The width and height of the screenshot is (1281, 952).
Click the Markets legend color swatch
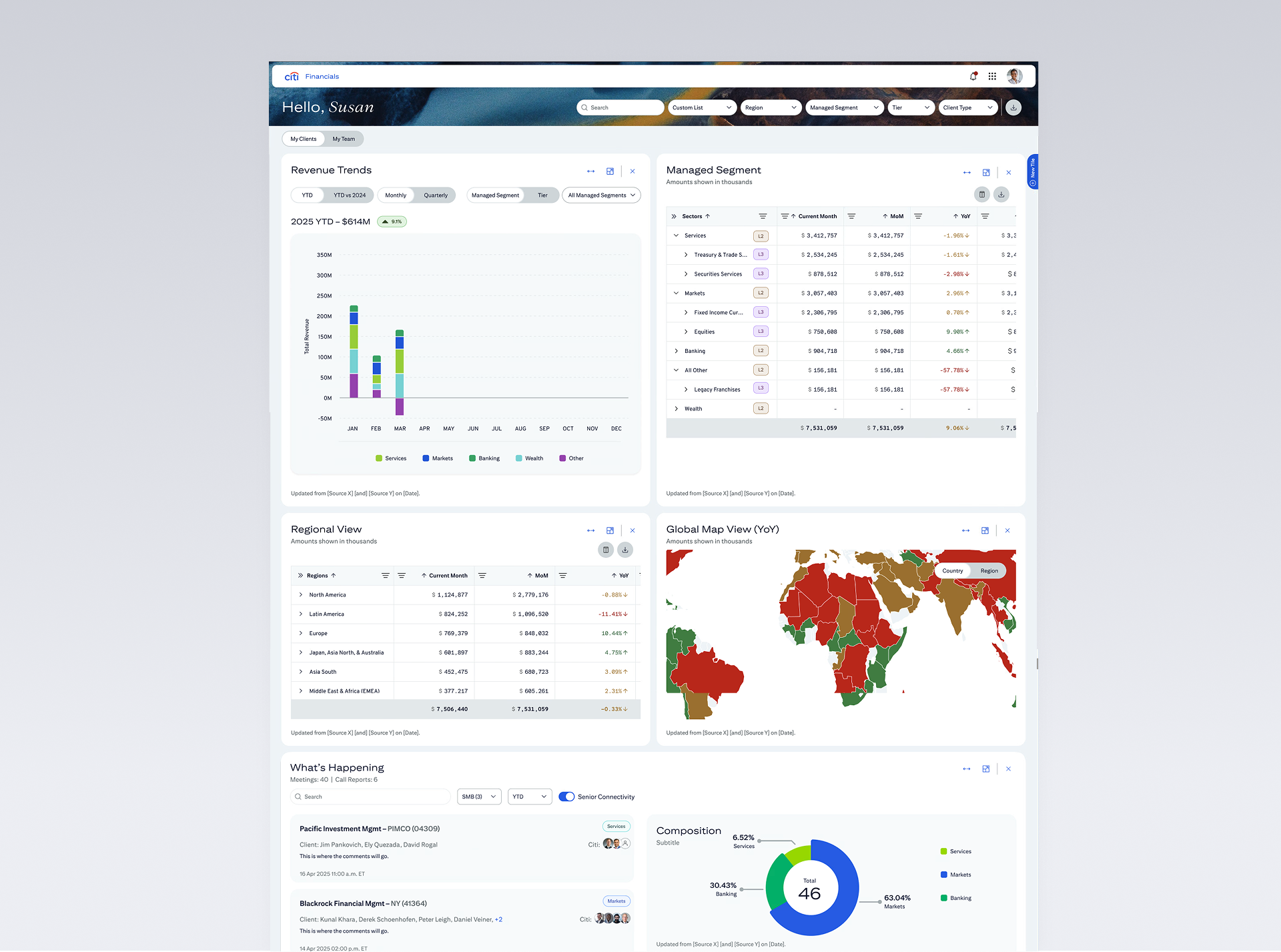pyautogui.click(x=426, y=458)
